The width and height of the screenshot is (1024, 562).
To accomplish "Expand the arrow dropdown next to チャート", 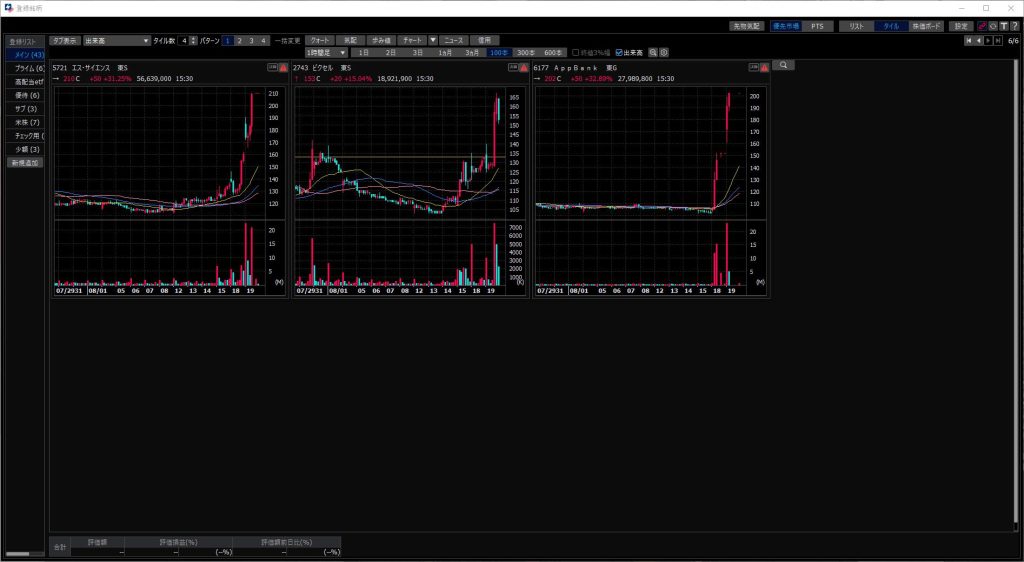I will [x=433, y=40].
